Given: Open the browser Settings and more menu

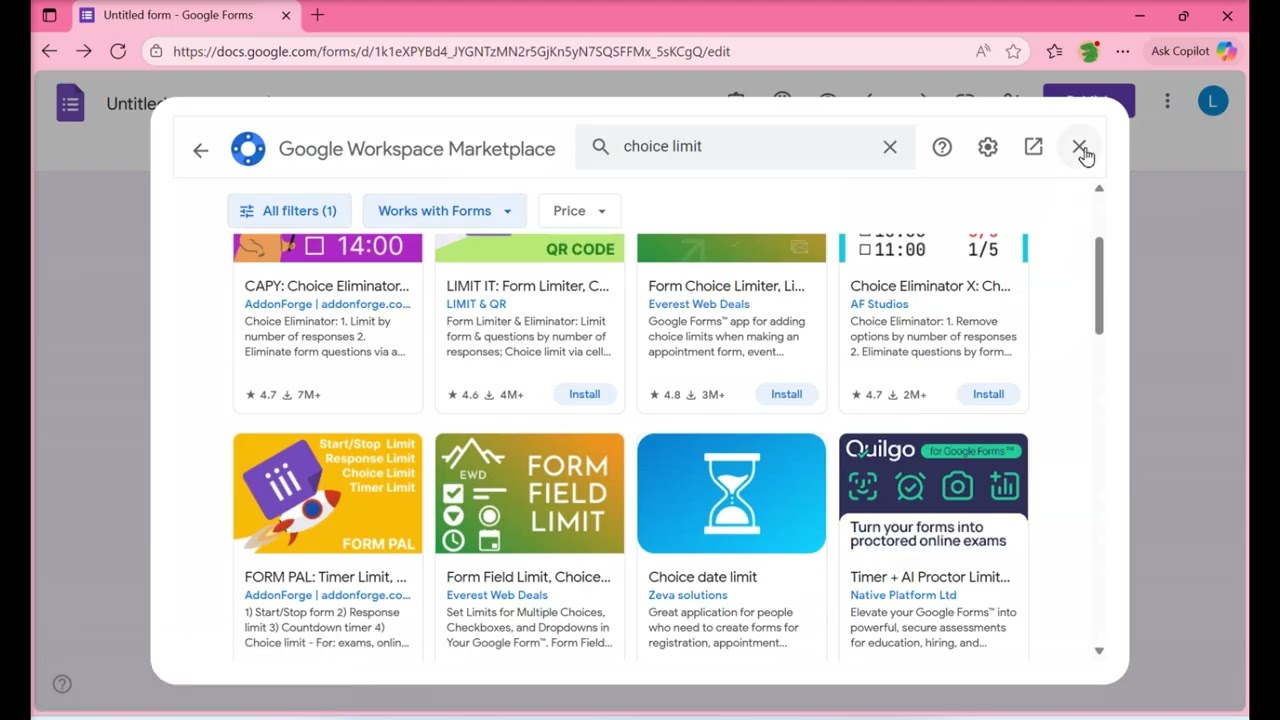Looking at the screenshot, I should pos(1123,51).
